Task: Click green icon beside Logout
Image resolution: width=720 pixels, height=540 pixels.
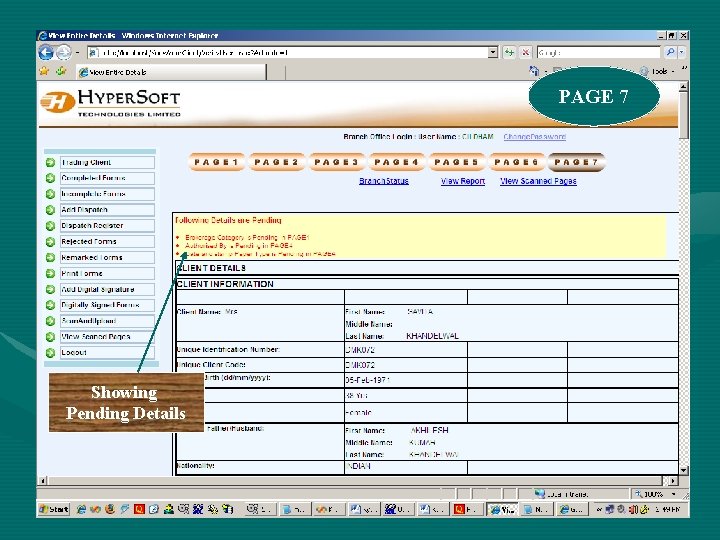Action: point(51,353)
